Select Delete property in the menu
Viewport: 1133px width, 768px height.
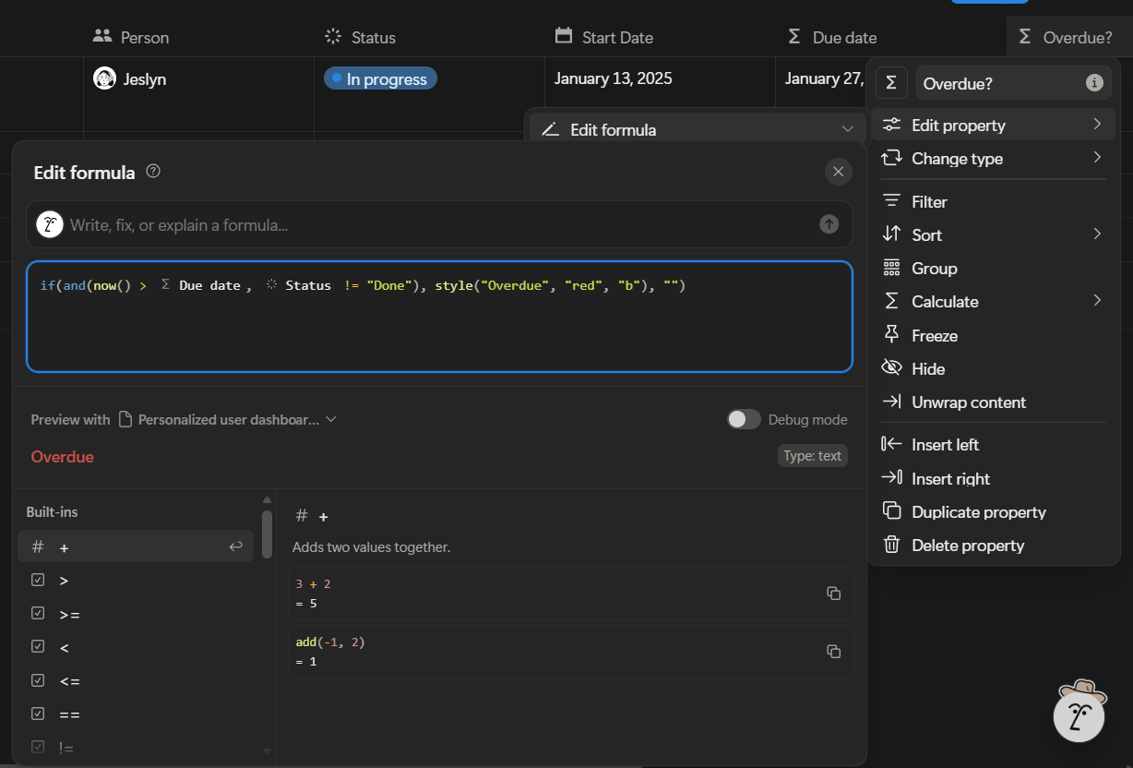(x=967, y=545)
